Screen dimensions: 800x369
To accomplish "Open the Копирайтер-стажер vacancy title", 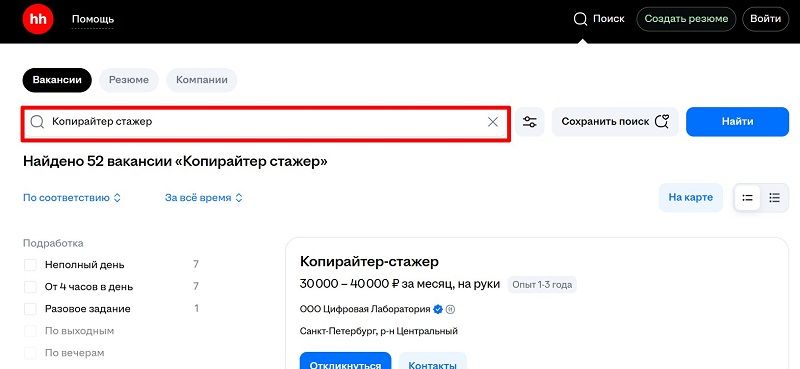I will coord(369,262).
